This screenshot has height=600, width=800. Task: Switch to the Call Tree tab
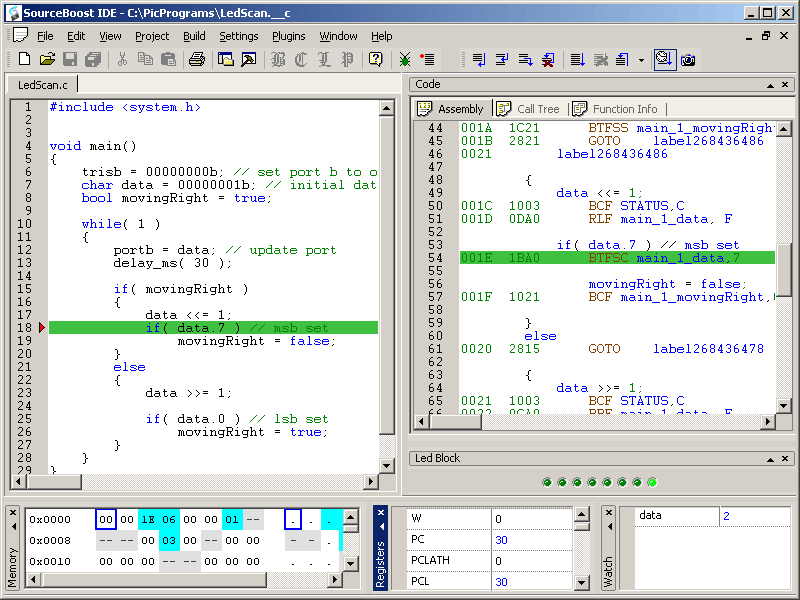(x=528, y=109)
